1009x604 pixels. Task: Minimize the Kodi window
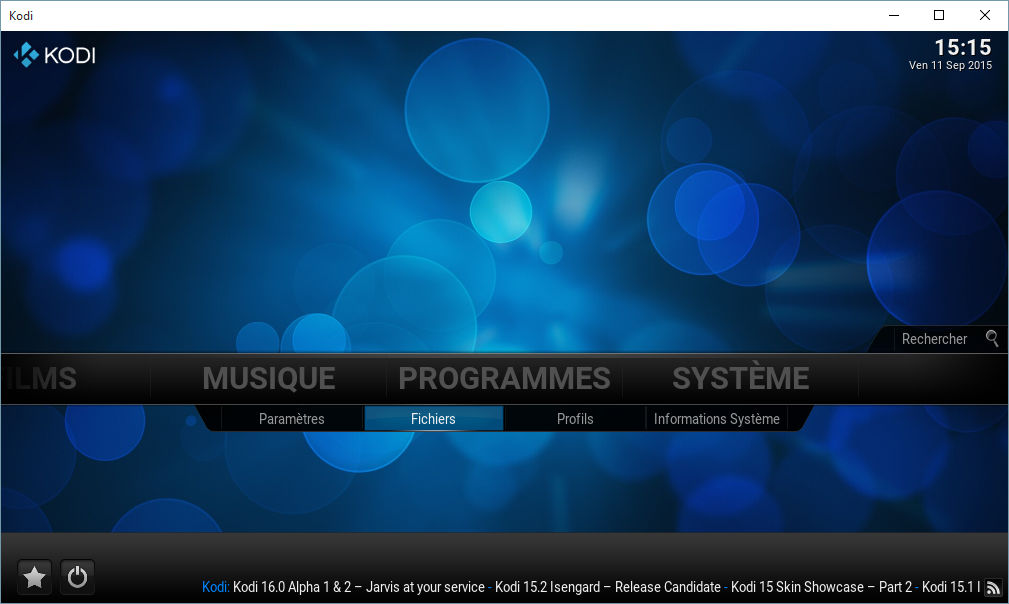point(894,15)
